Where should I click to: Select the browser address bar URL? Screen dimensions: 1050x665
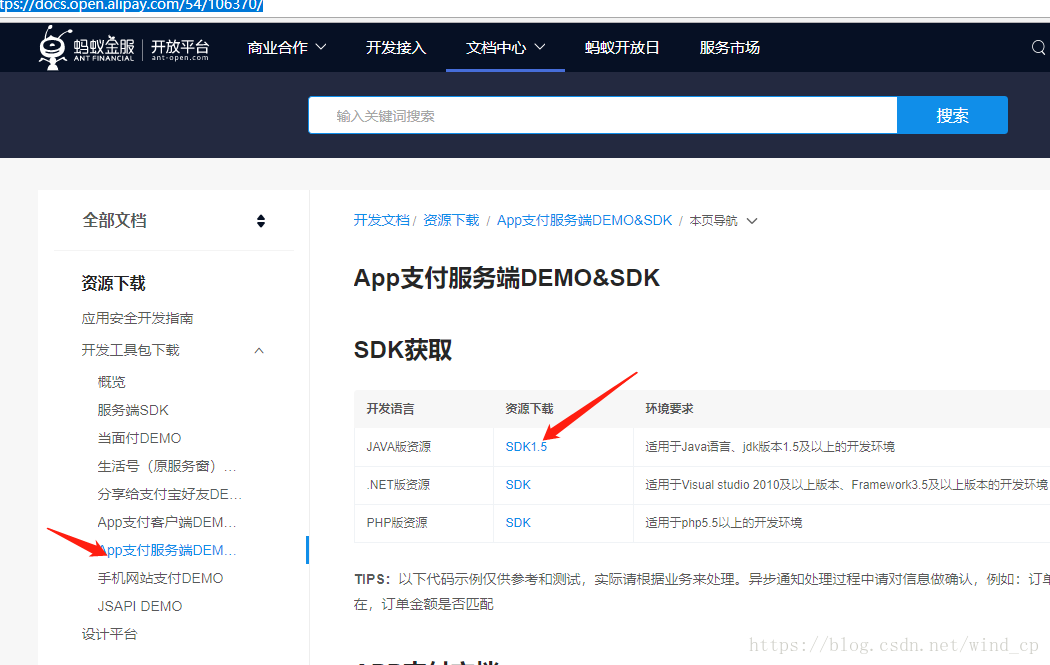point(131,5)
